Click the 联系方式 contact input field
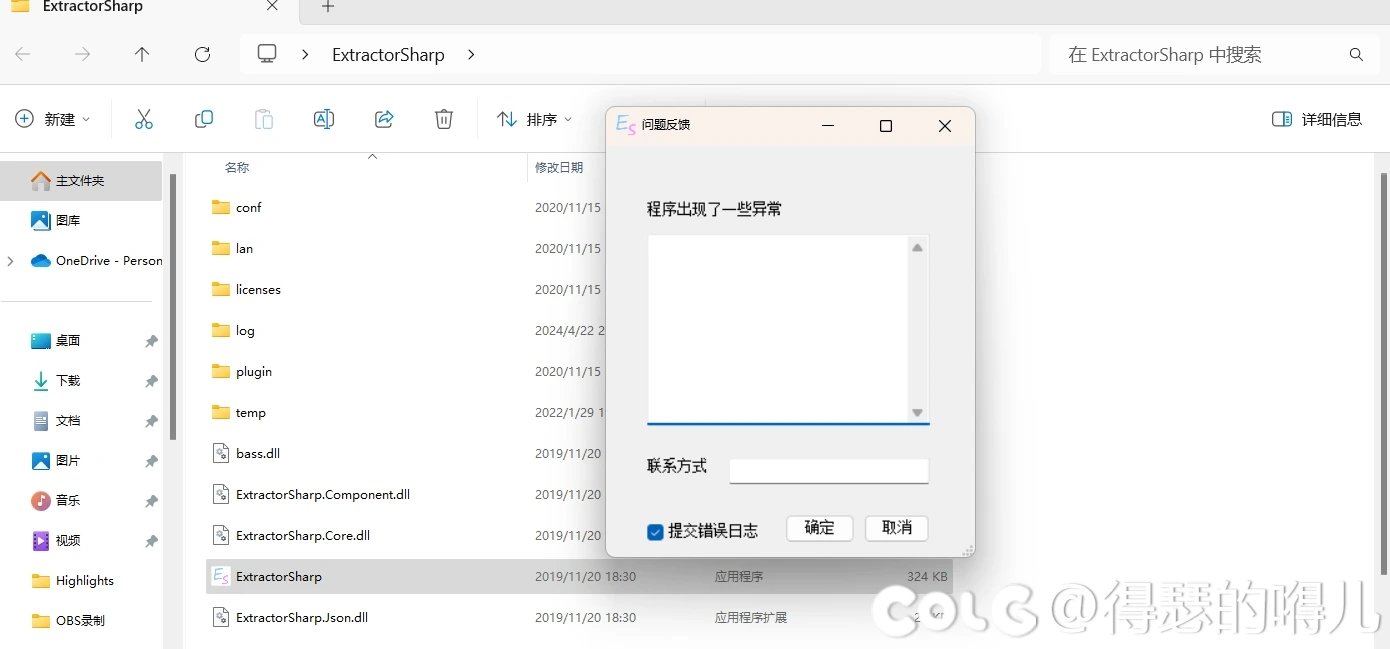Image resolution: width=1390 pixels, height=649 pixels. (x=829, y=471)
